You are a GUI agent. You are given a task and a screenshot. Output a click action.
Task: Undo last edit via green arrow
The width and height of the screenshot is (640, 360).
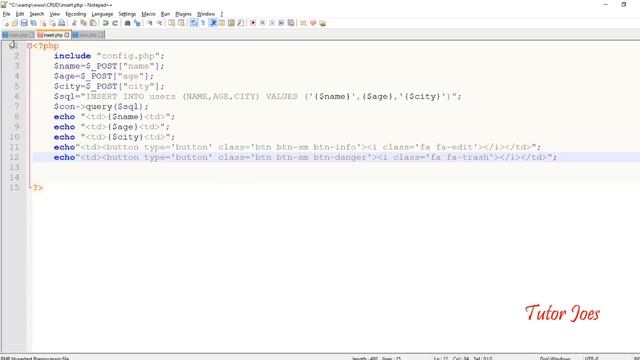click(x=105, y=23)
